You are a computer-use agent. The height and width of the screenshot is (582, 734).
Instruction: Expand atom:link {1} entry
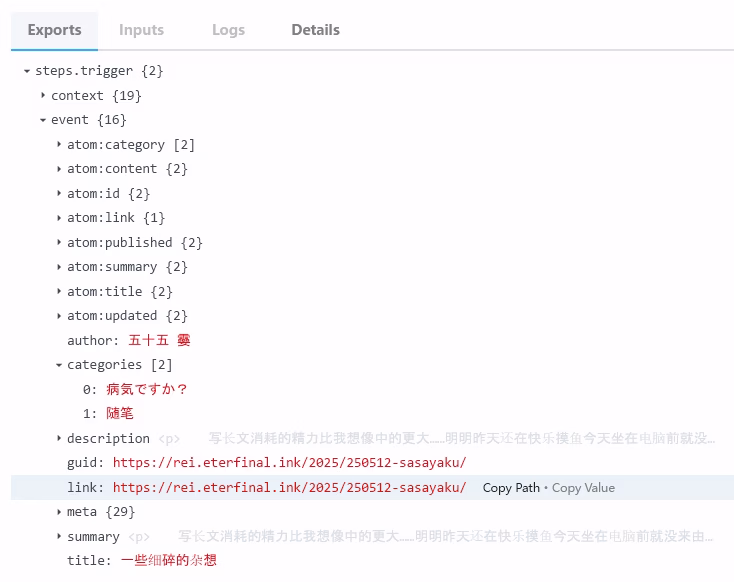[x=59, y=218]
